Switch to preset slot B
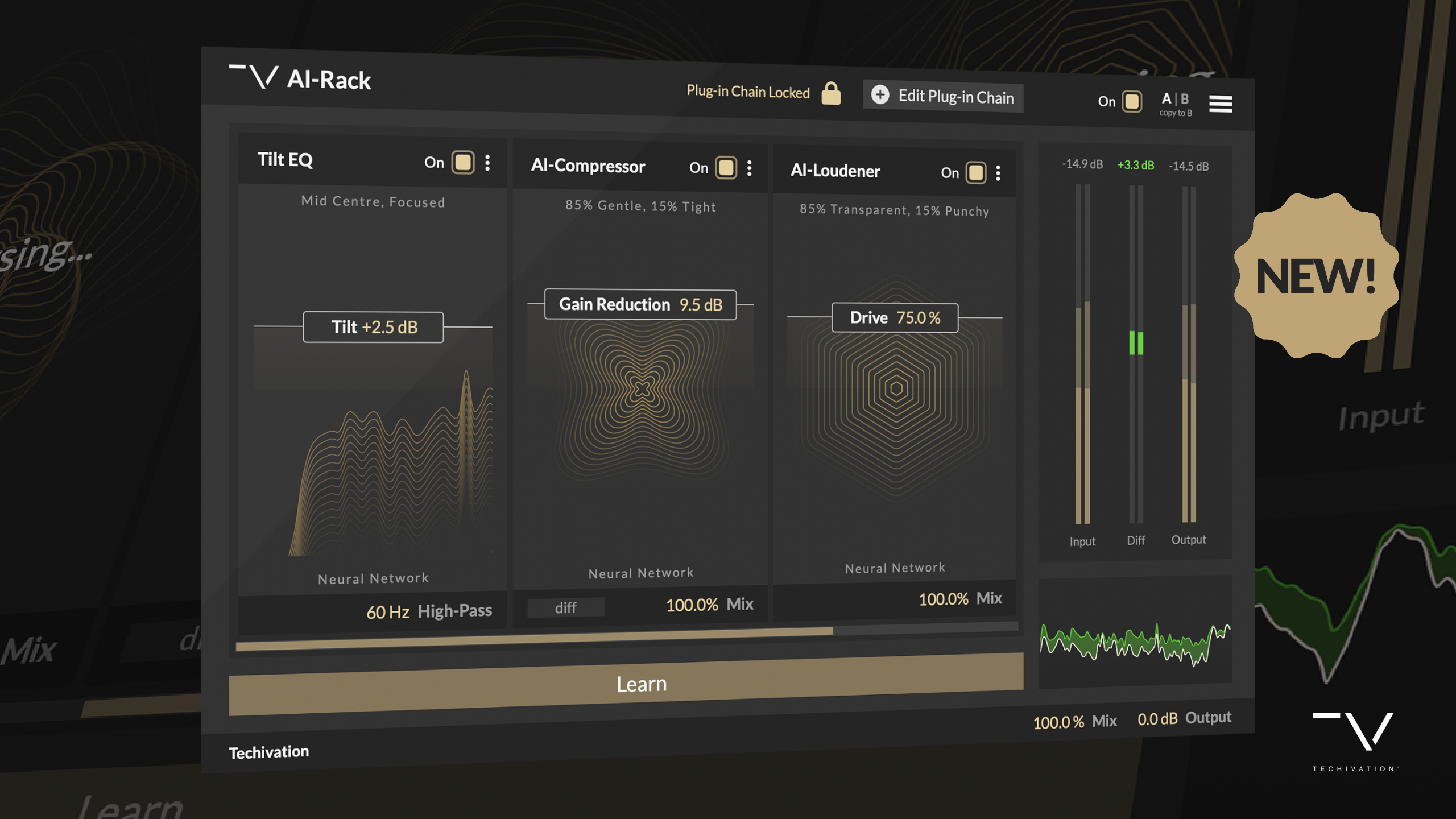 click(x=1185, y=99)
